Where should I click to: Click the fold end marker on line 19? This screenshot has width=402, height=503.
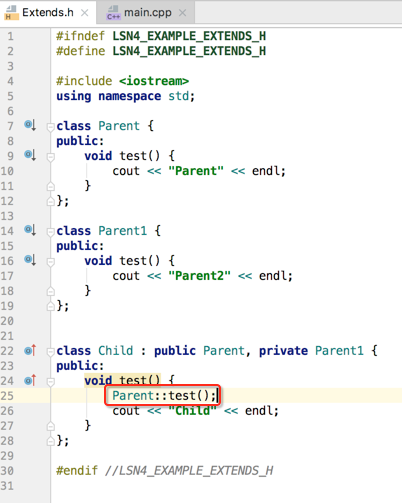51,306
